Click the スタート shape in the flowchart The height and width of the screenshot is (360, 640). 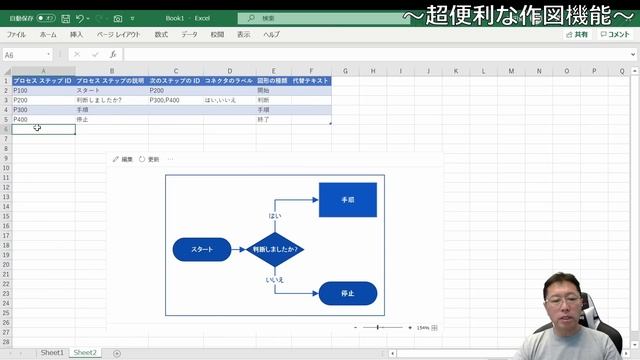202,249
